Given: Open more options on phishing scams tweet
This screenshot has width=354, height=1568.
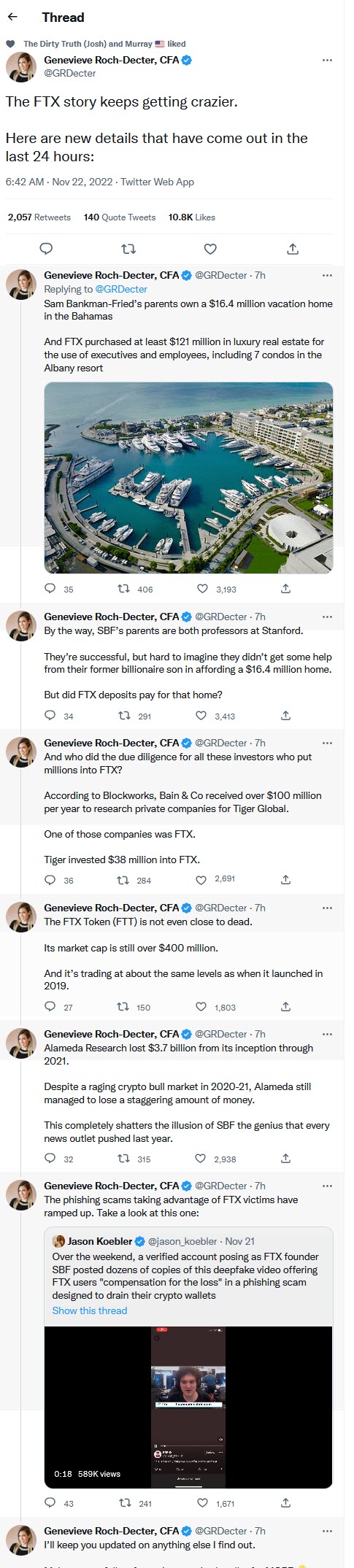Looking at the screenshot, I should 327,1186.
